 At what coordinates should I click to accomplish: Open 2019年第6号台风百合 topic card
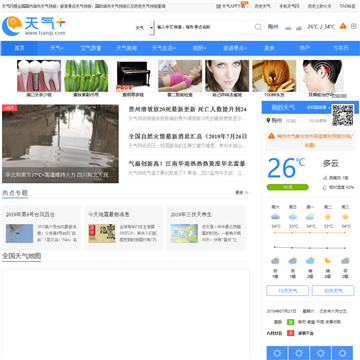coord(41,228)
